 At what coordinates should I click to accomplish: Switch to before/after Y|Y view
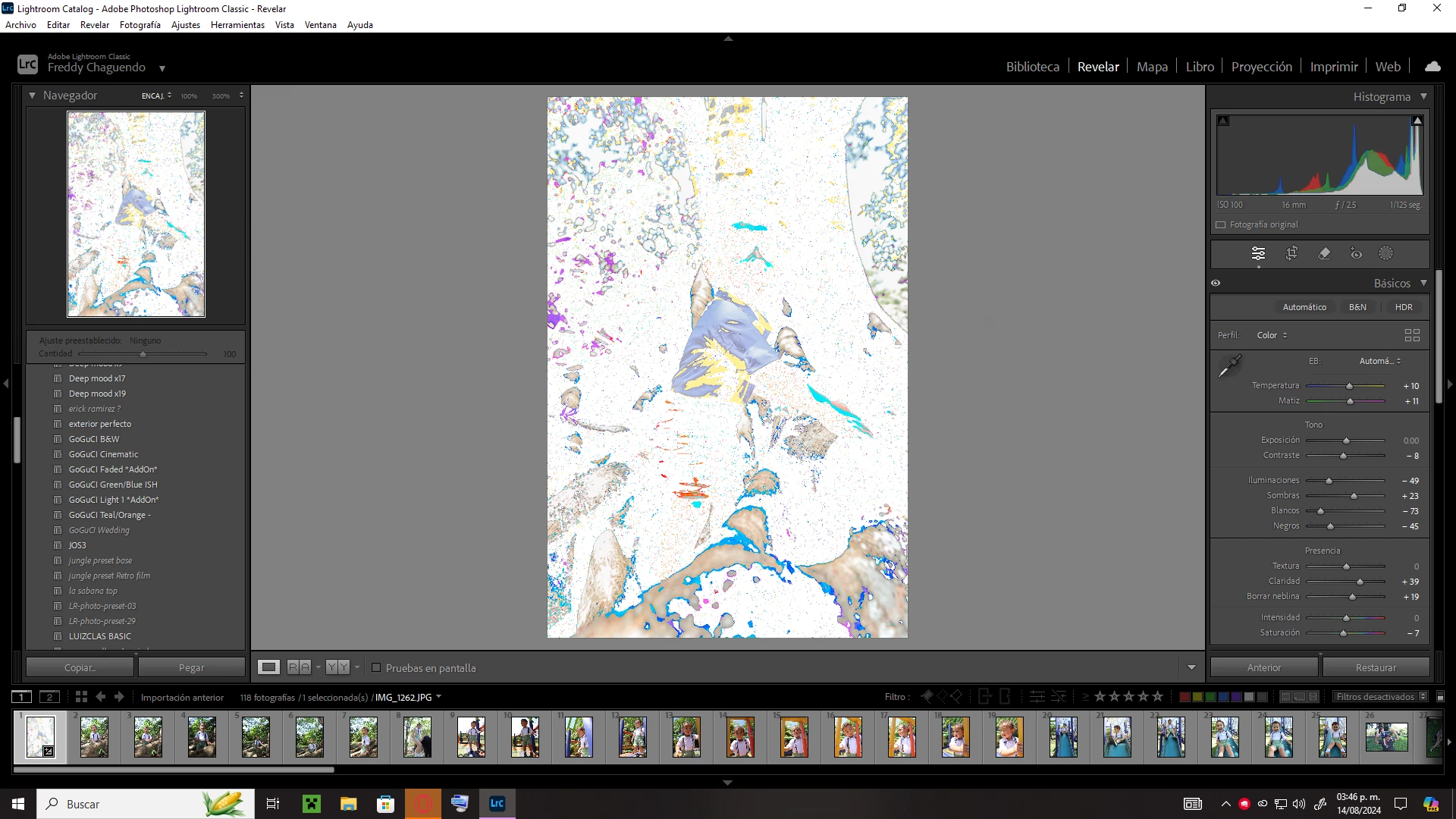(337, 667)
